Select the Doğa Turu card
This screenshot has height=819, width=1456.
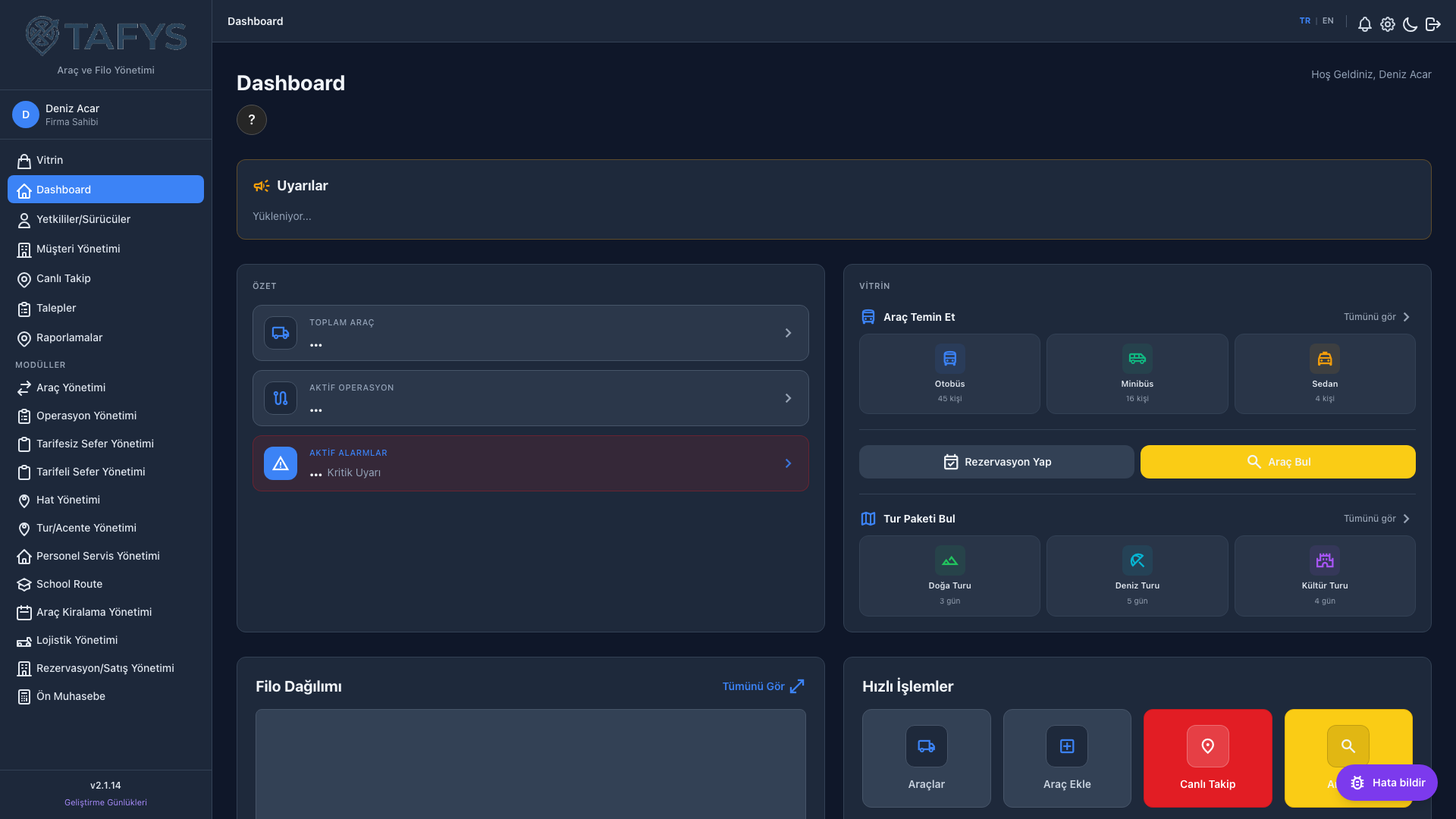pyautogui.click(x=949, y=576)
